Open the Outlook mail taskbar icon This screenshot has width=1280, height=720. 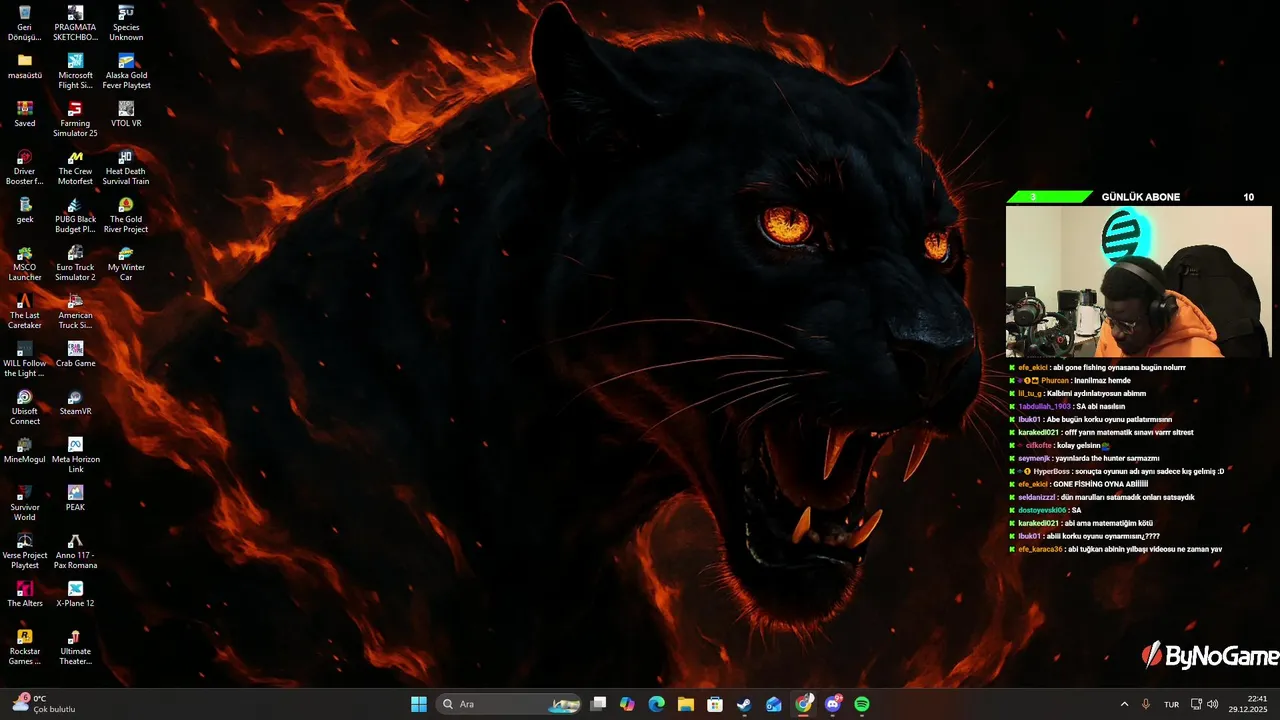(774, 704)
